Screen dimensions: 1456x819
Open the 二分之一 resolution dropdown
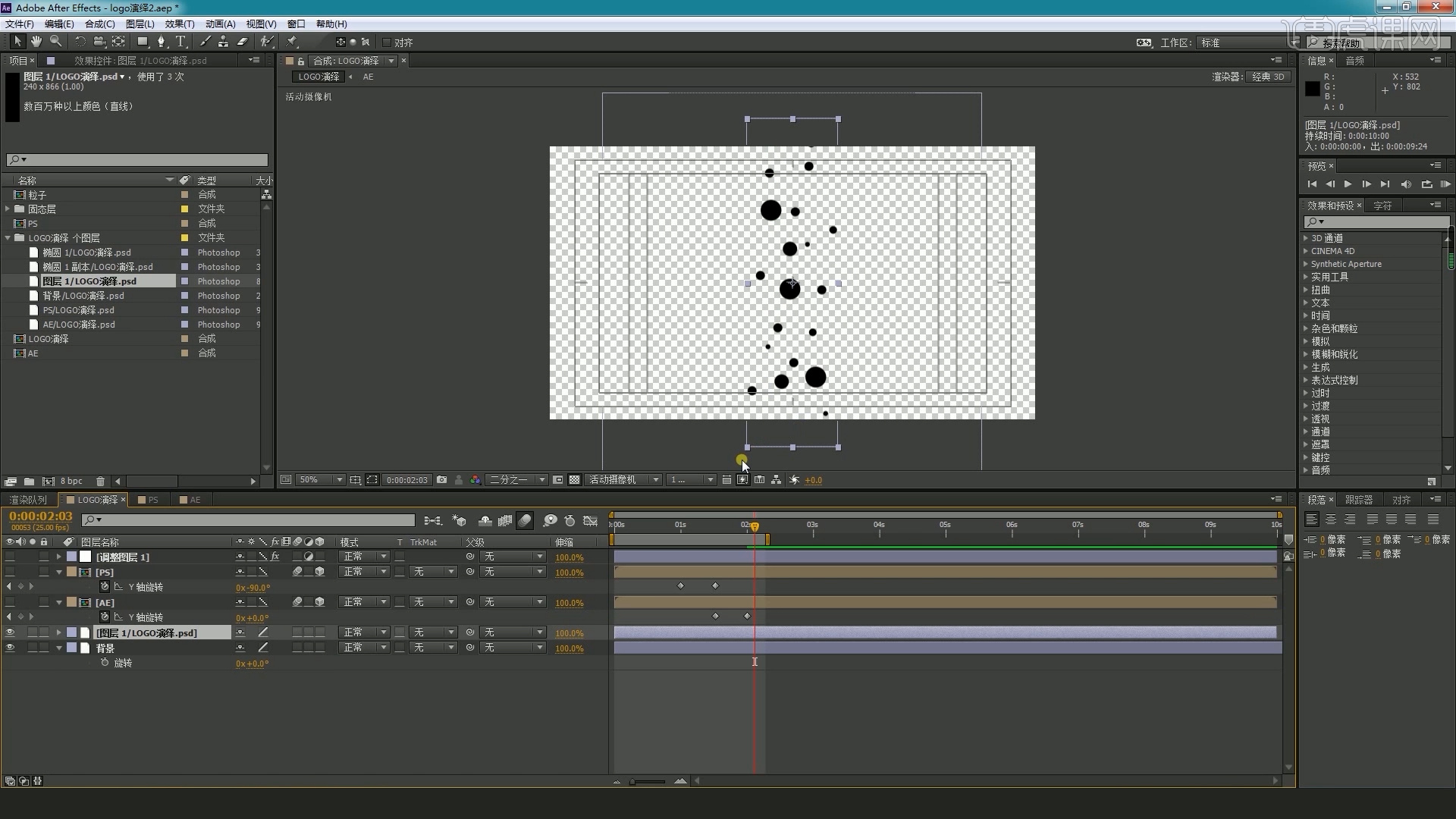(516, 480)
